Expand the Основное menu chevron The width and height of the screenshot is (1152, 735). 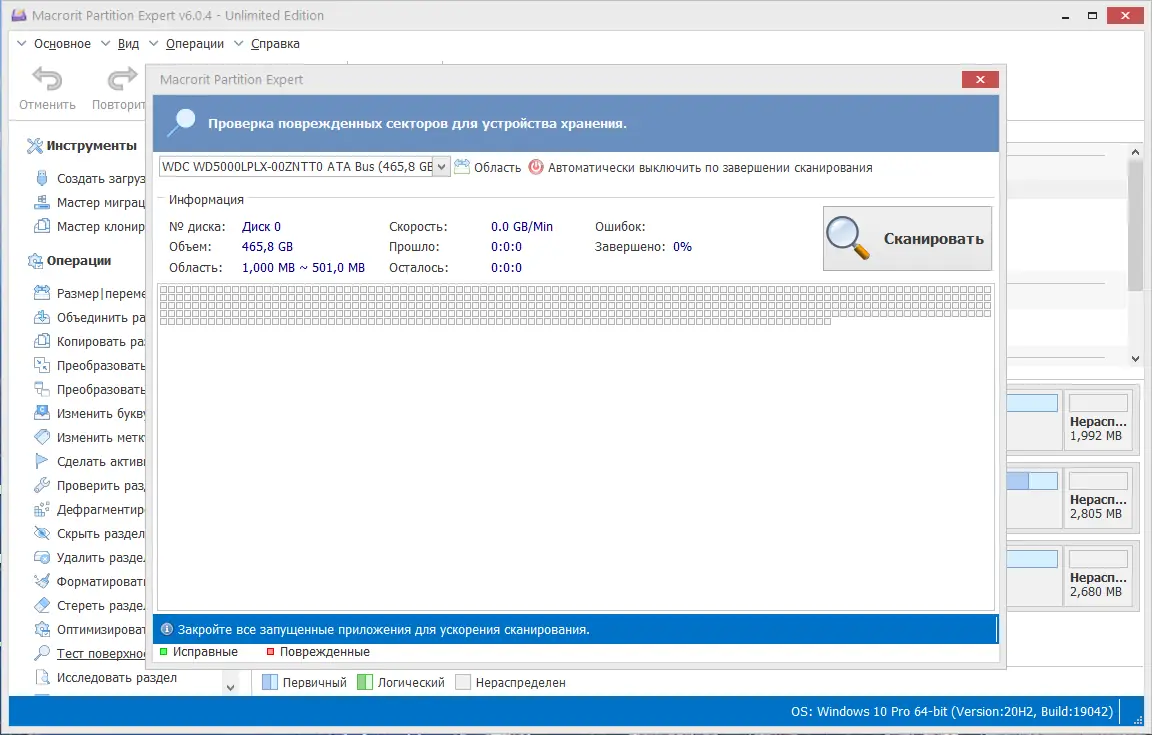tap(21, 43)
